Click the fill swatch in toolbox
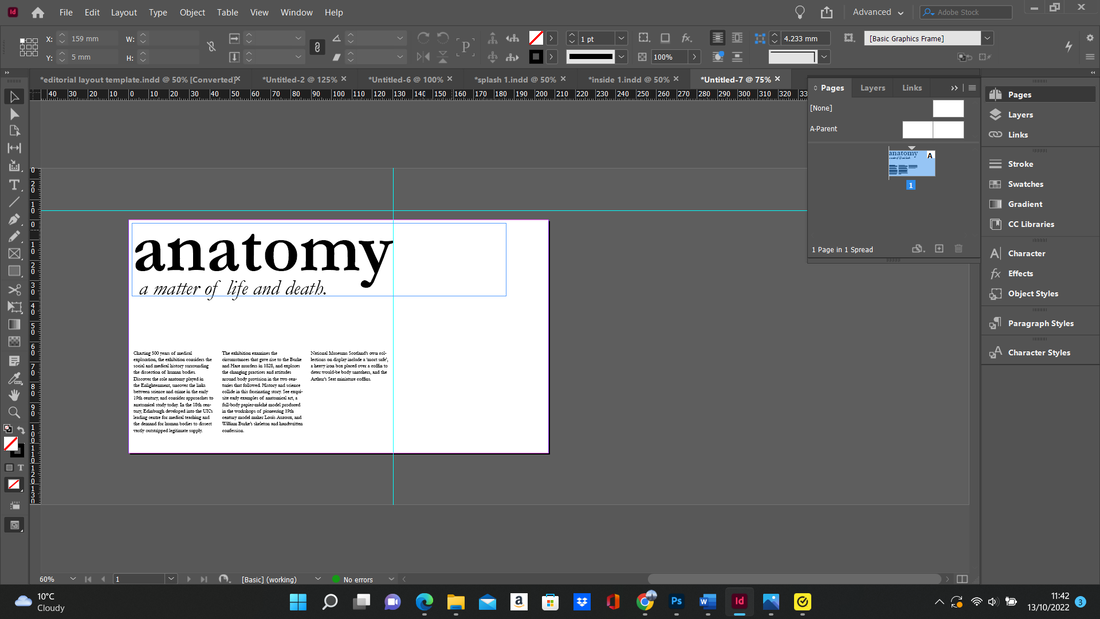Image resolution: width=1100 pixels, height=619 pixels. [11, 444]
